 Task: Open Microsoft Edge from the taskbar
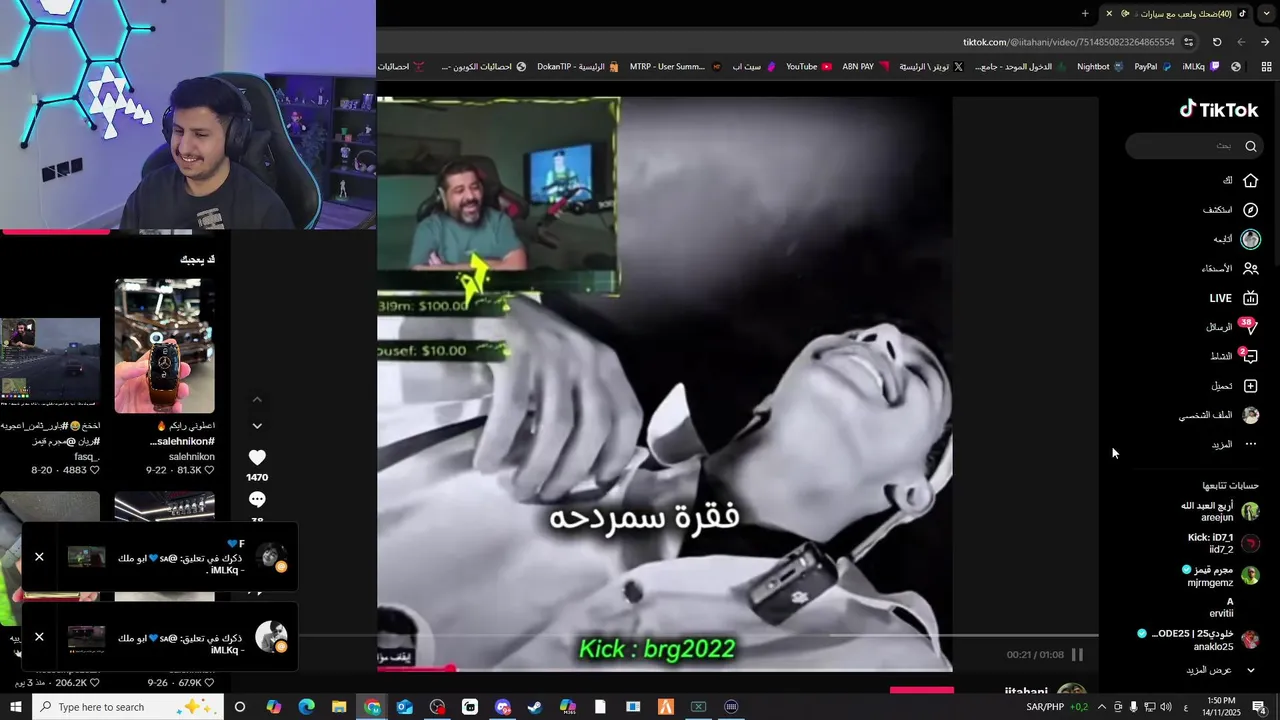306,707
